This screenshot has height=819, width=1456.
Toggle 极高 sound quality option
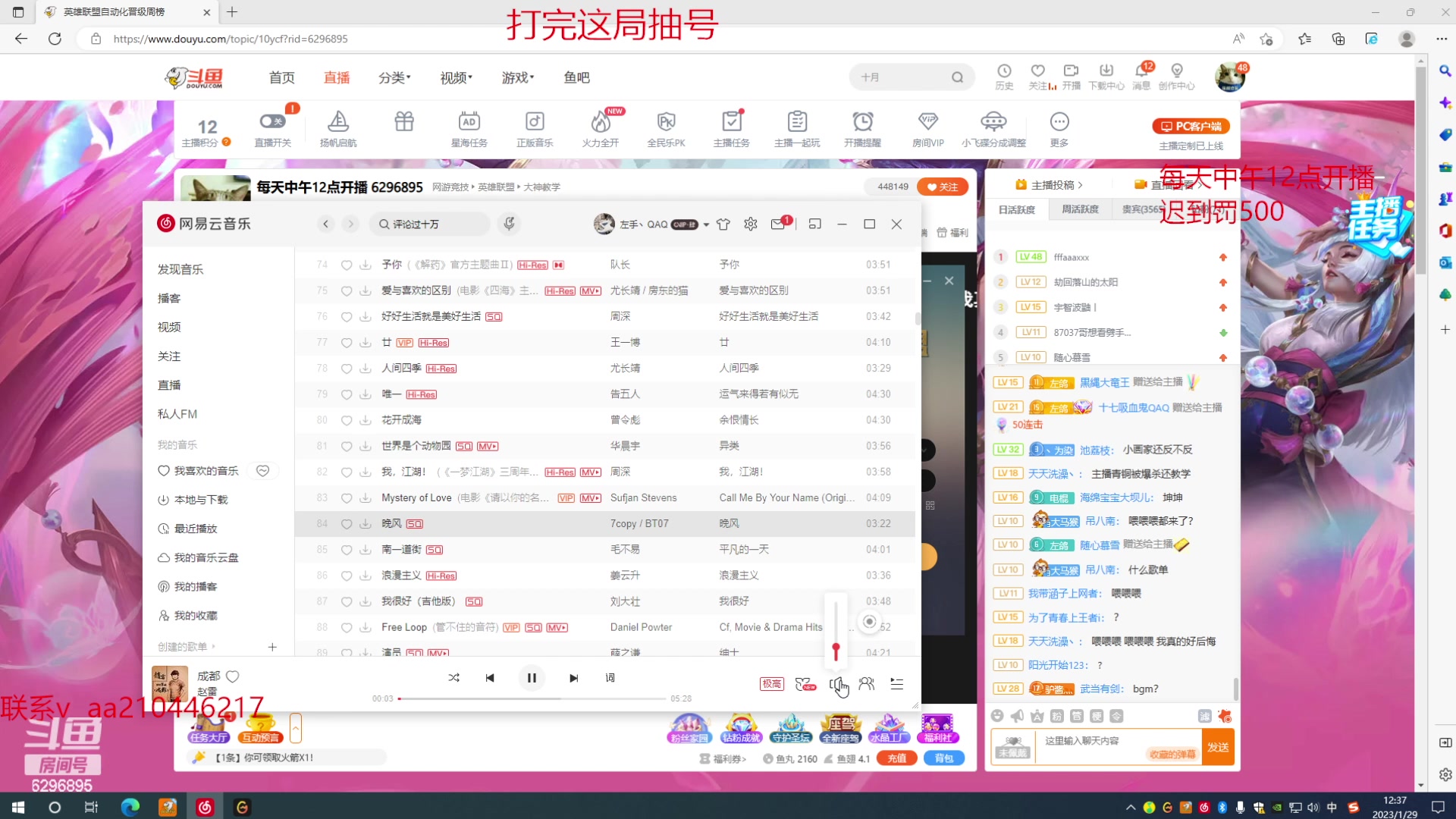[771, 684]
